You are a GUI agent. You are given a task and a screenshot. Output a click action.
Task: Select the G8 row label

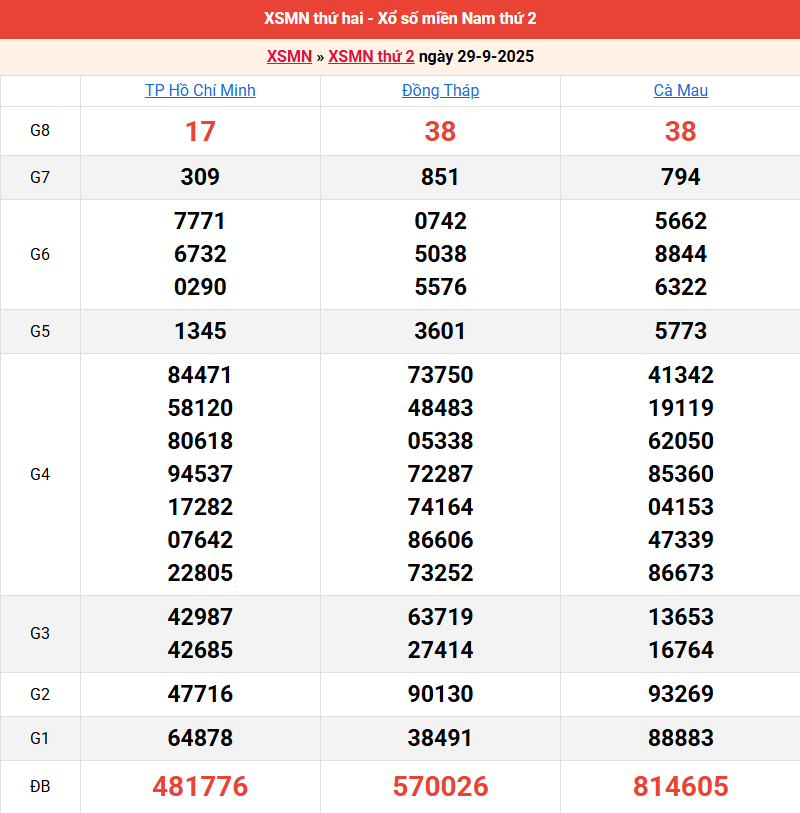pos(40,131)
